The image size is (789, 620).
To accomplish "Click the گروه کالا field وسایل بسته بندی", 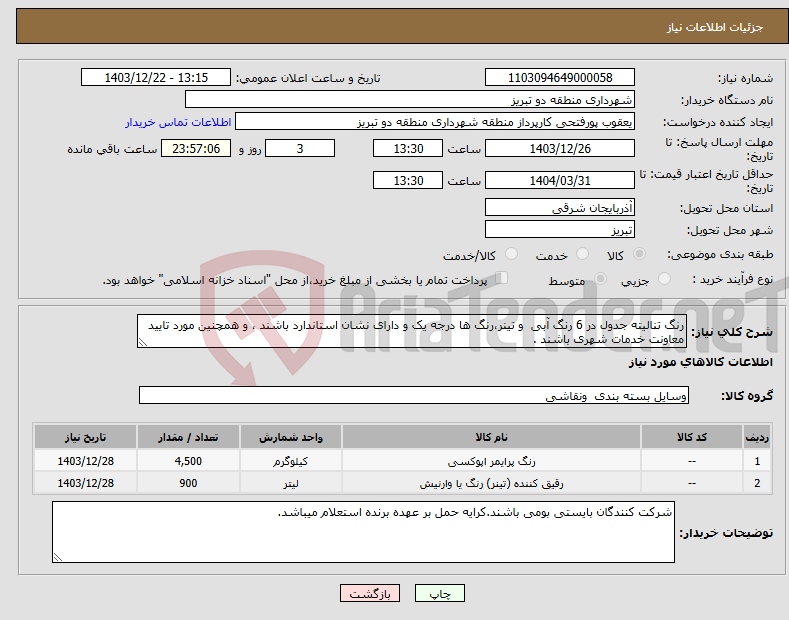I will click(x=414, y=396).
